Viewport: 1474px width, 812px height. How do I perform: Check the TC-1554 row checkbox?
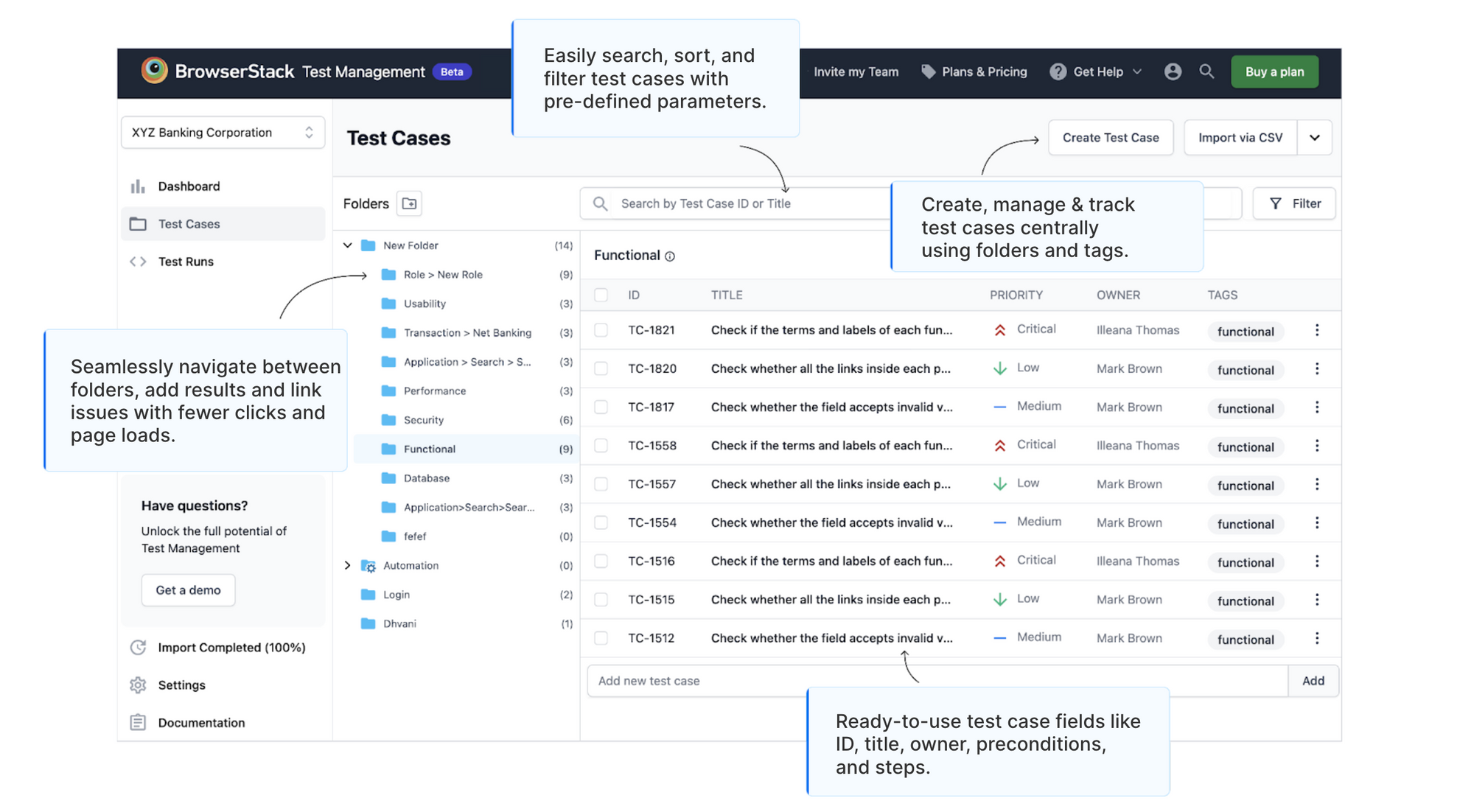601,522
